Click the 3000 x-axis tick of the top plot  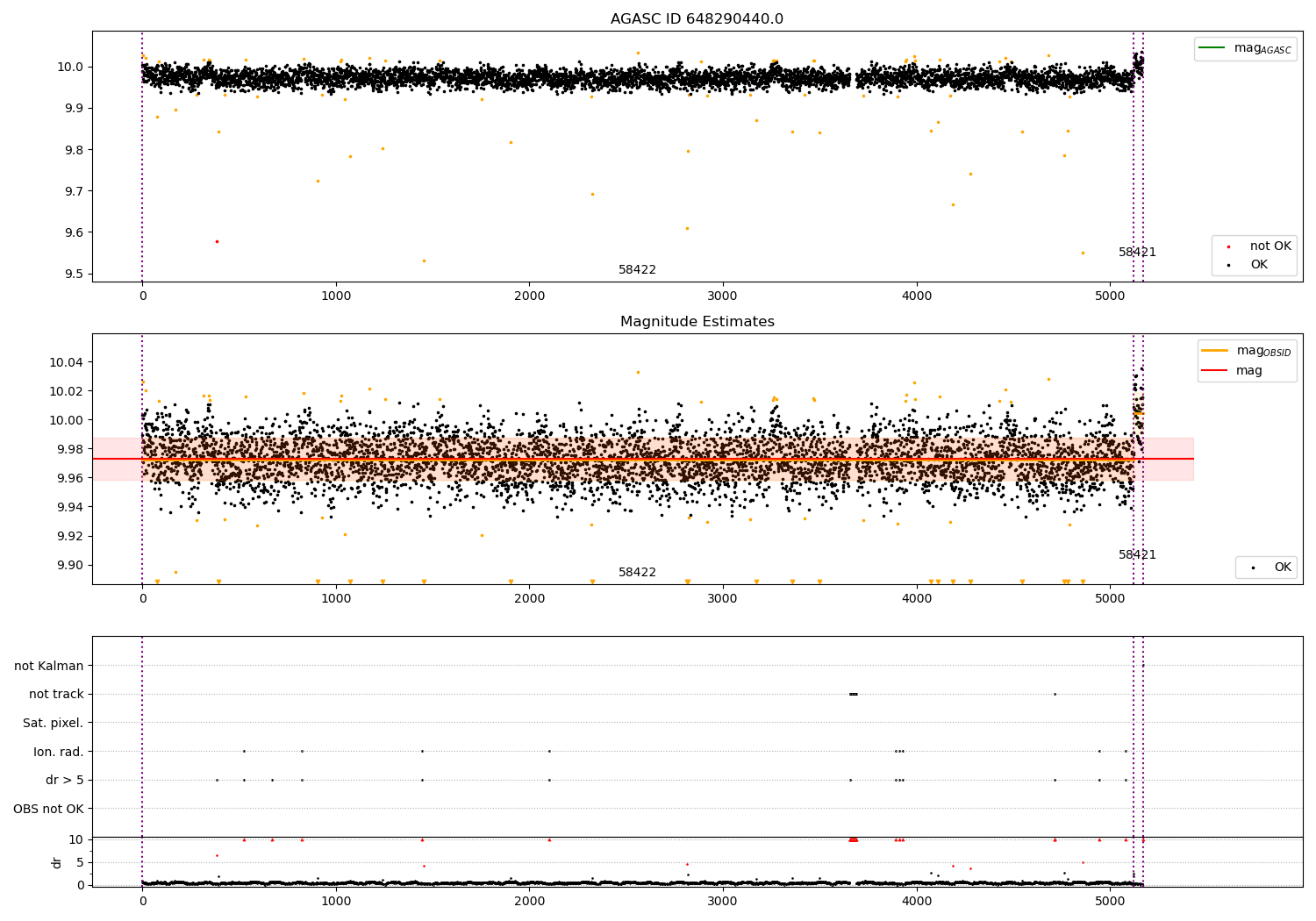(723, 296)
